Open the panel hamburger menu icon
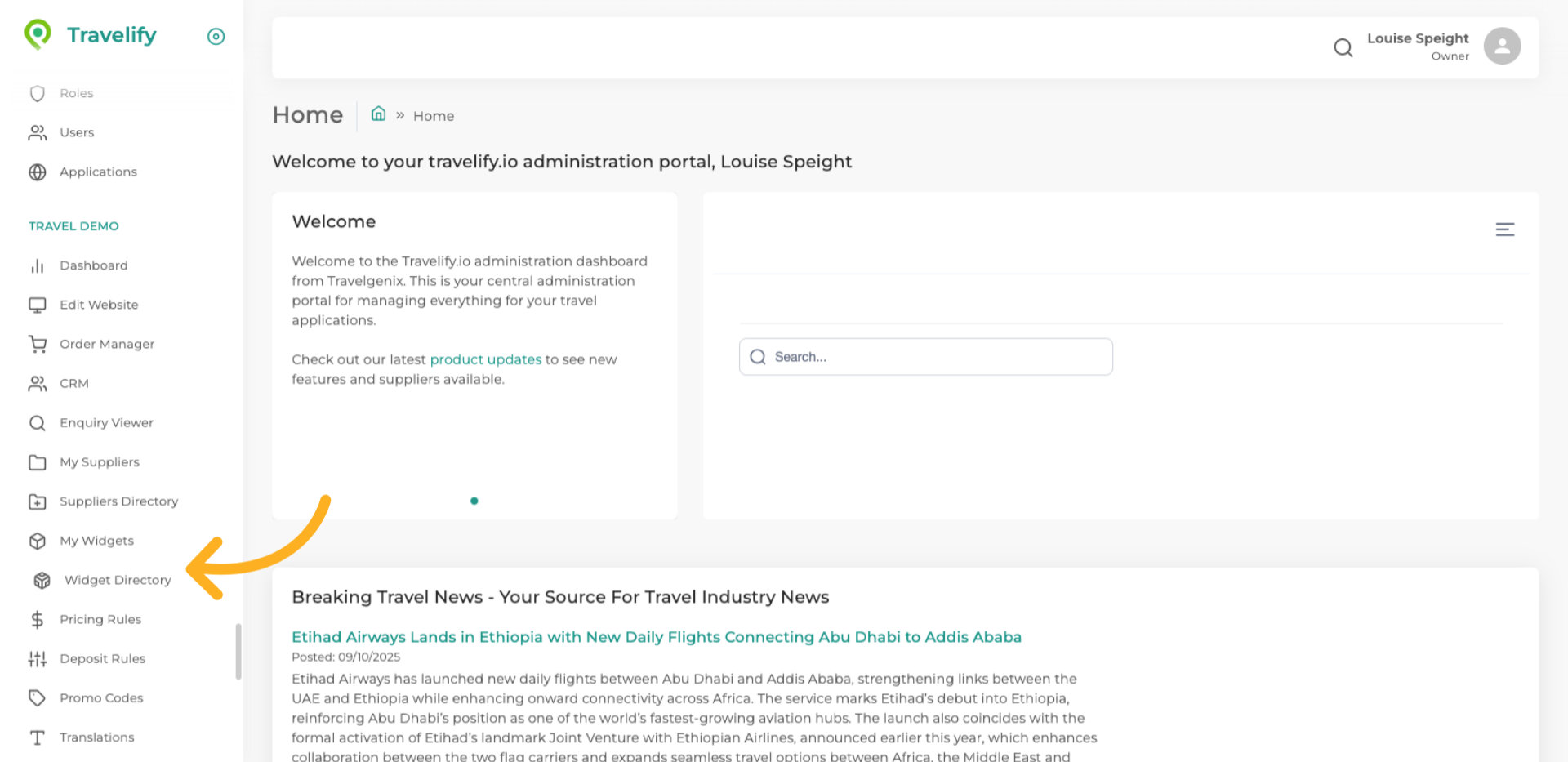This screenshot has height=762, width=1568. [x=1504, y=229]
